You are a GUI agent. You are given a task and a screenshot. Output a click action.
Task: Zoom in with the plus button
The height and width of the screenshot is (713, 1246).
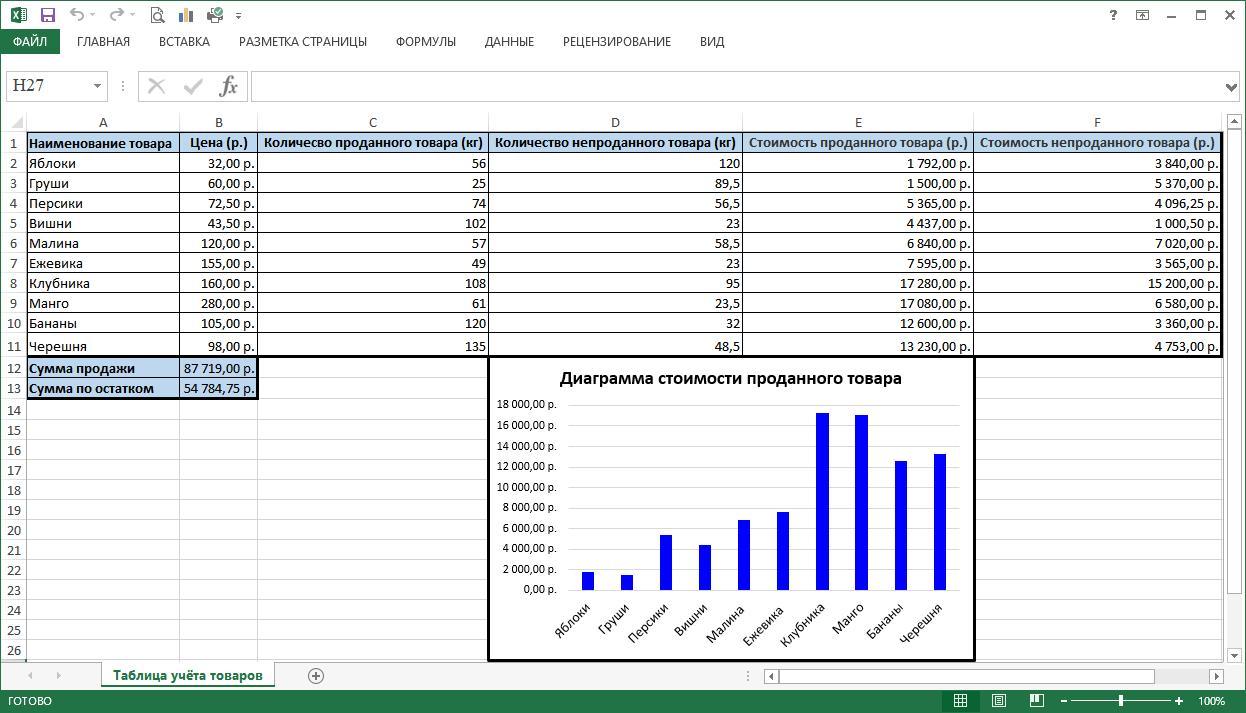coord(1180,701)
